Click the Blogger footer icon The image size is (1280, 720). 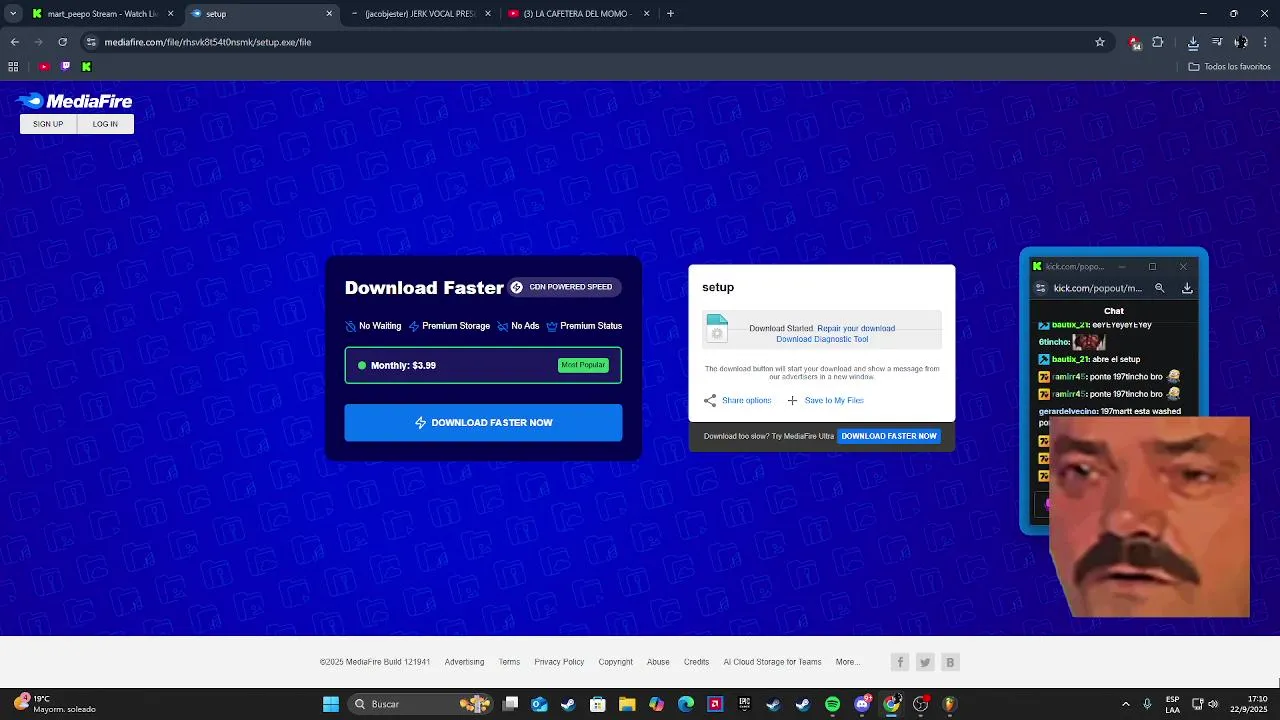tap(950, 662)
